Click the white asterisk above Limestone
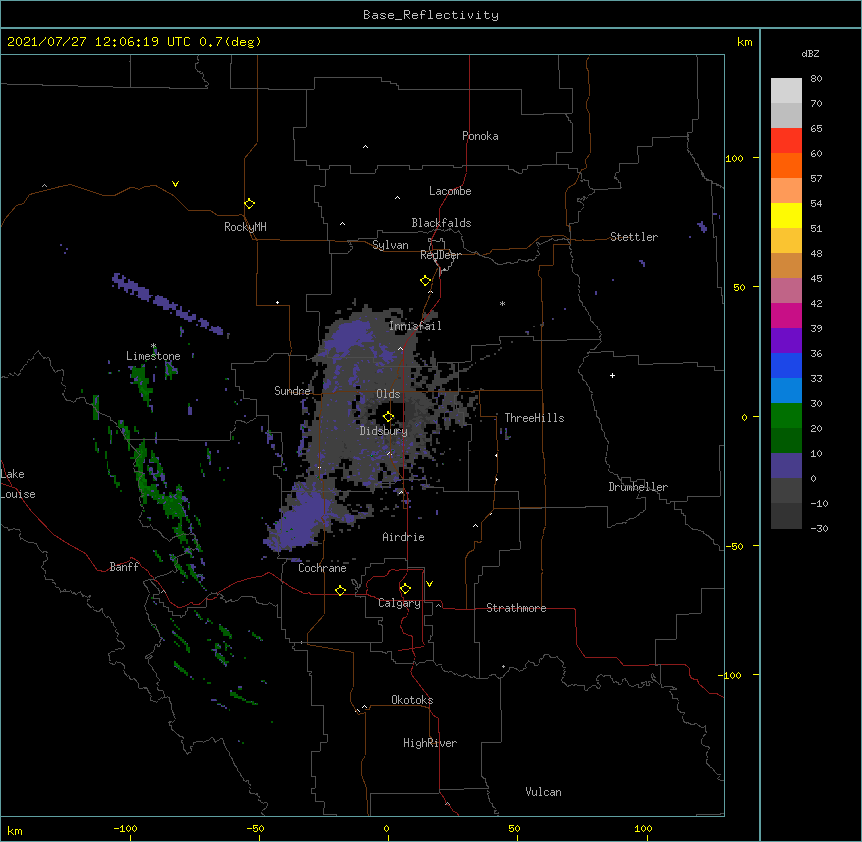 pos(153,346)
